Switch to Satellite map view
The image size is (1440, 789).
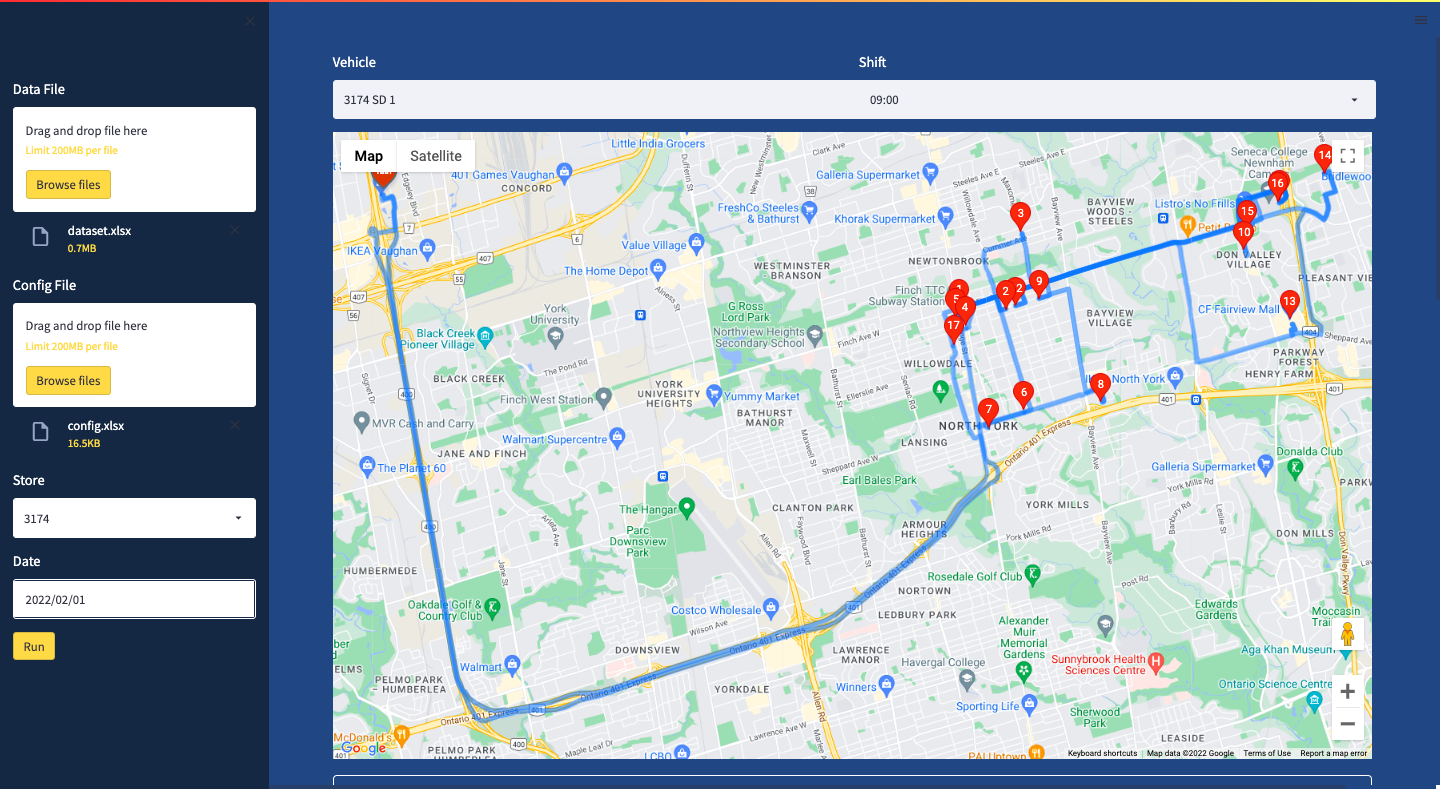tap(435, 156)
